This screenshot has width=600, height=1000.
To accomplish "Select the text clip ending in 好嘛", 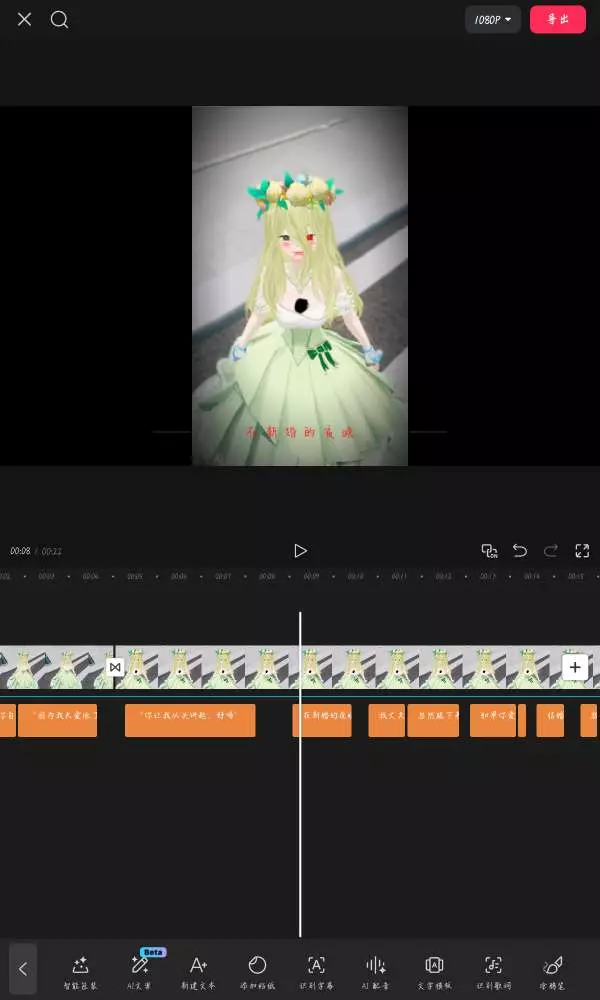I will 190,721.
